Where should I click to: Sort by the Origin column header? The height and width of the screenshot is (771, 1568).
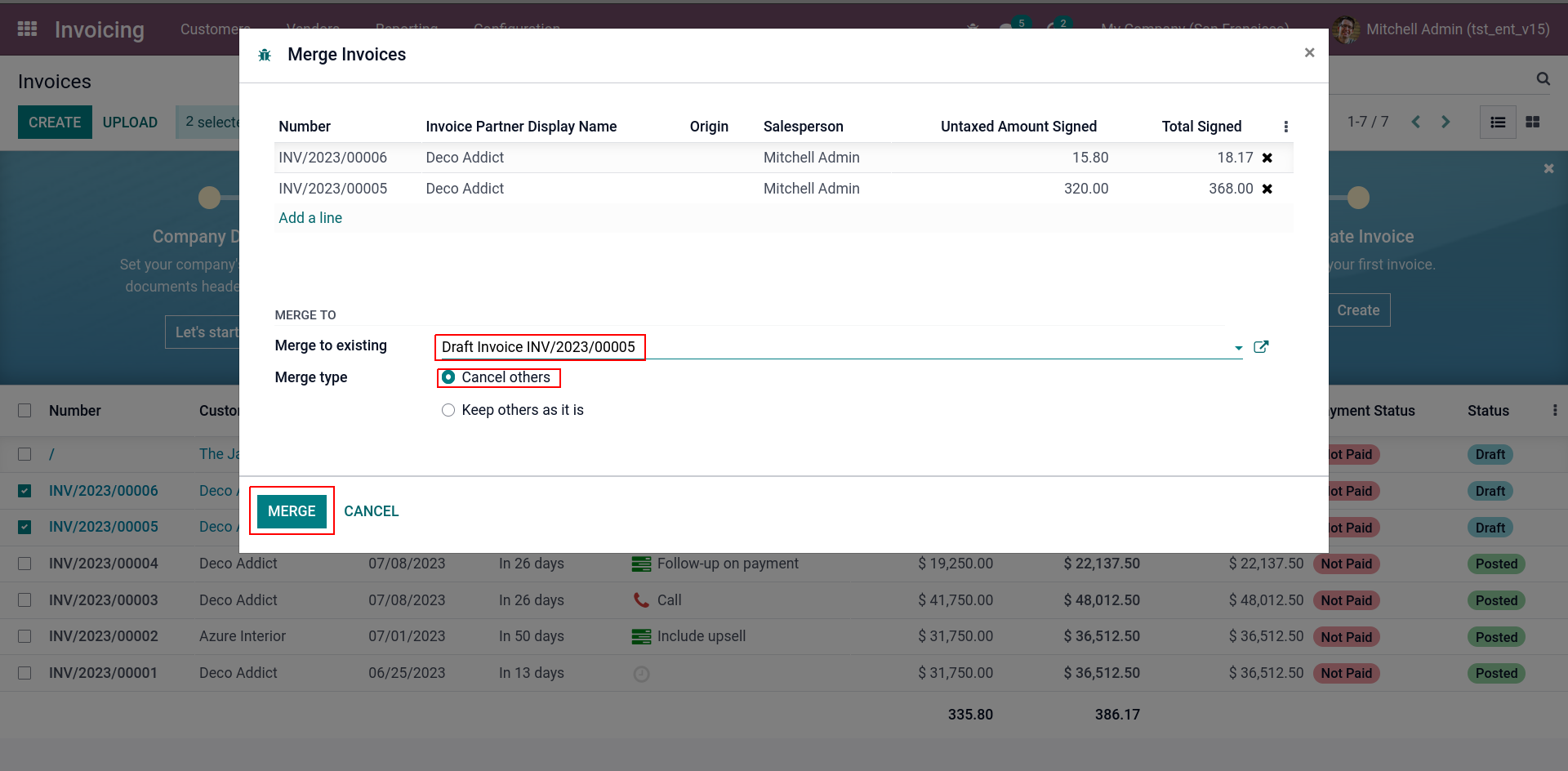[709, 127]
